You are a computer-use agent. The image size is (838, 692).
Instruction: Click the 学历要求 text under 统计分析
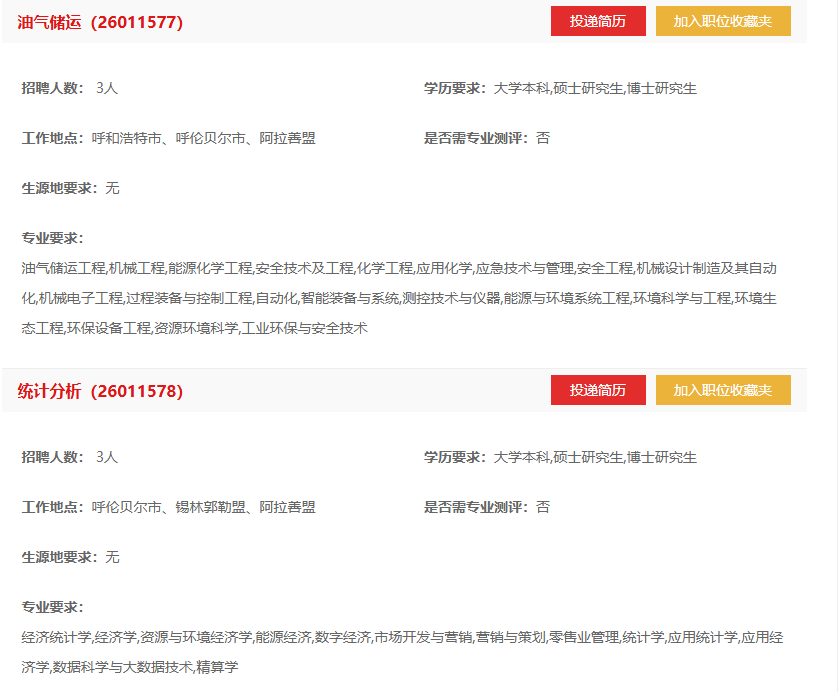[x=560, y=457]
